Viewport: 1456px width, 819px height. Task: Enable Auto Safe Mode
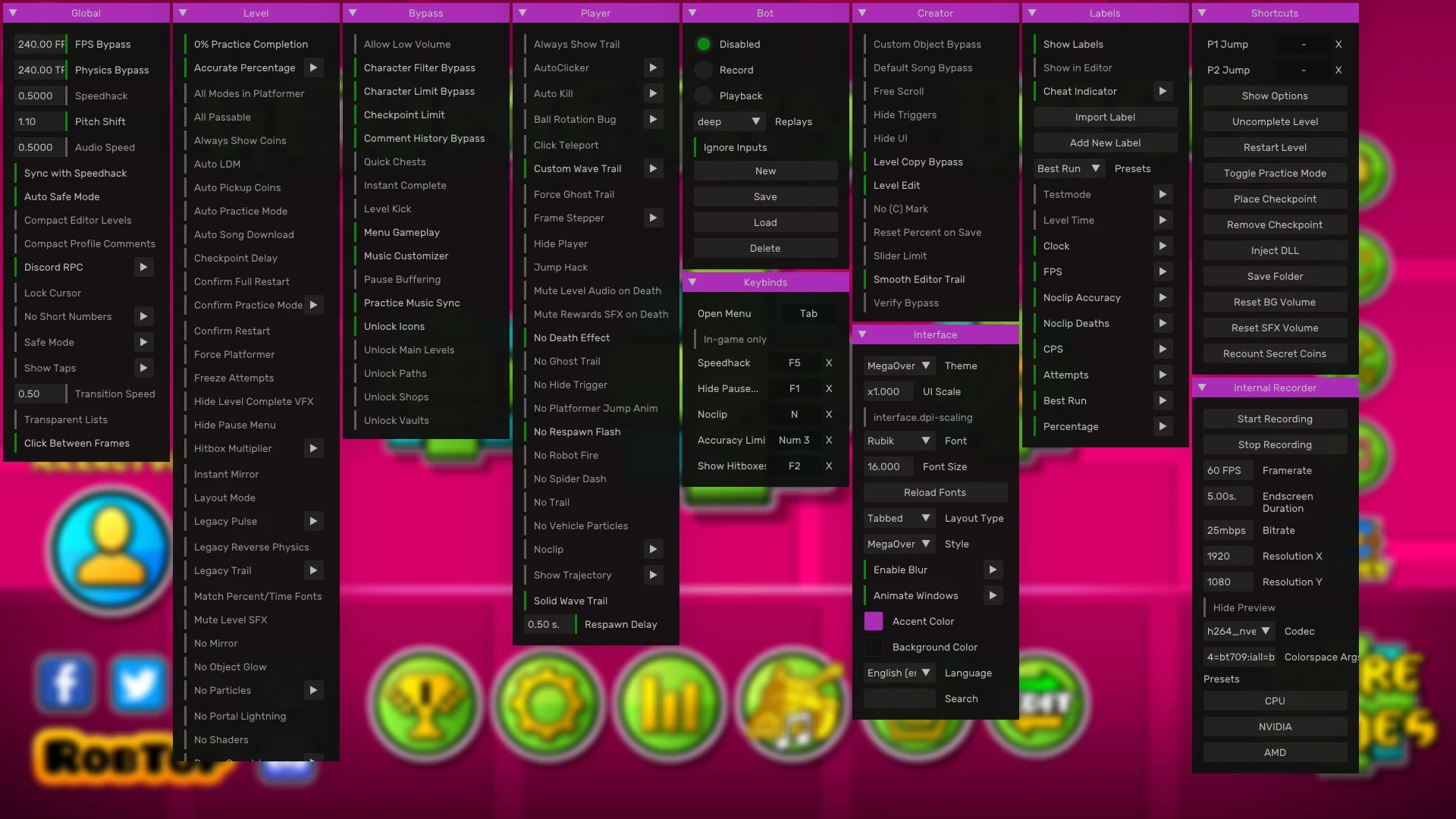click(x=62, y=196)
